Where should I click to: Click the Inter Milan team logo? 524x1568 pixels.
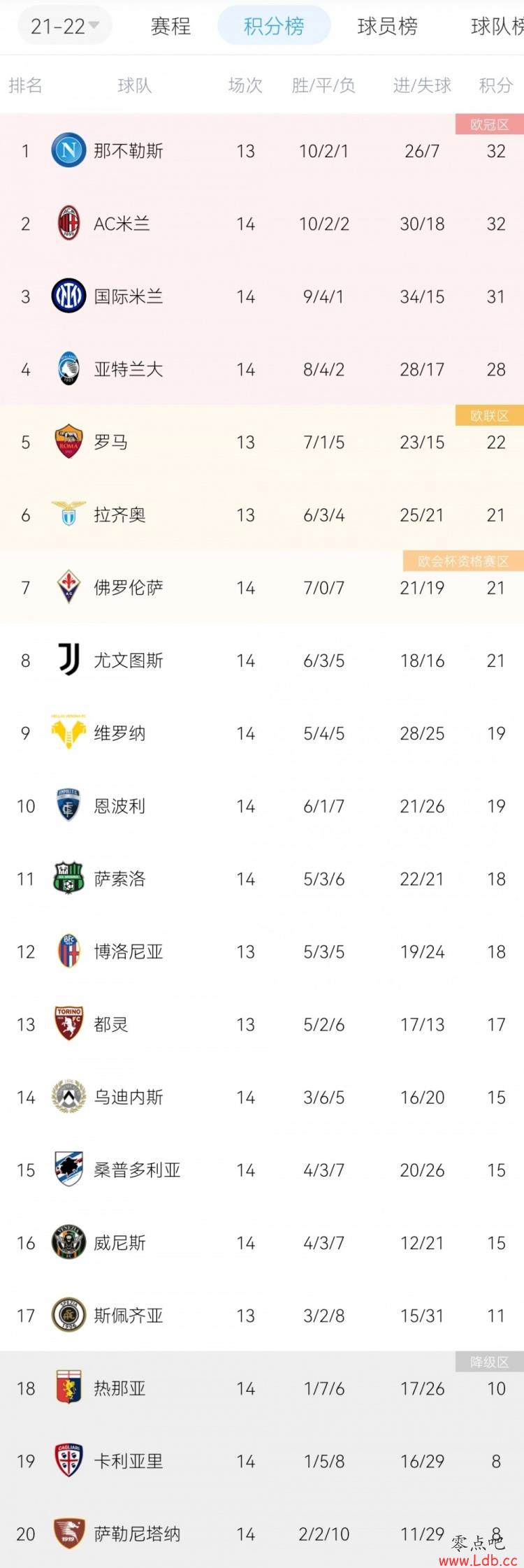tap(68, 296)
